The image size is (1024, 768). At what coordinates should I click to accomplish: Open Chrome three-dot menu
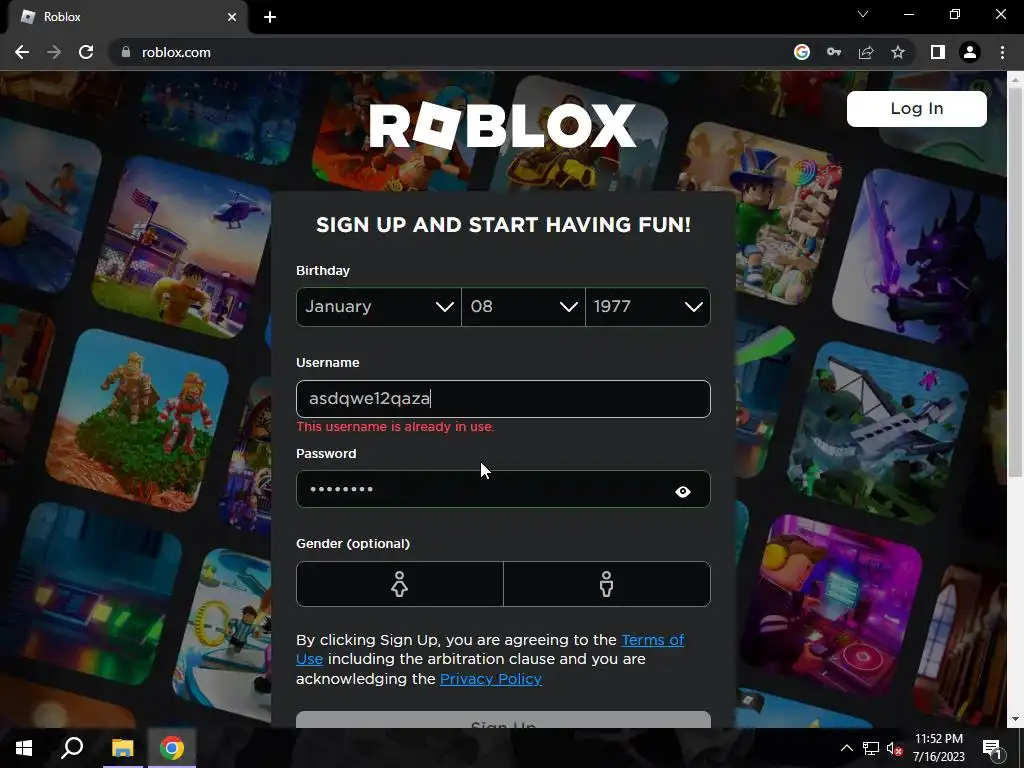click(1002, 52)
